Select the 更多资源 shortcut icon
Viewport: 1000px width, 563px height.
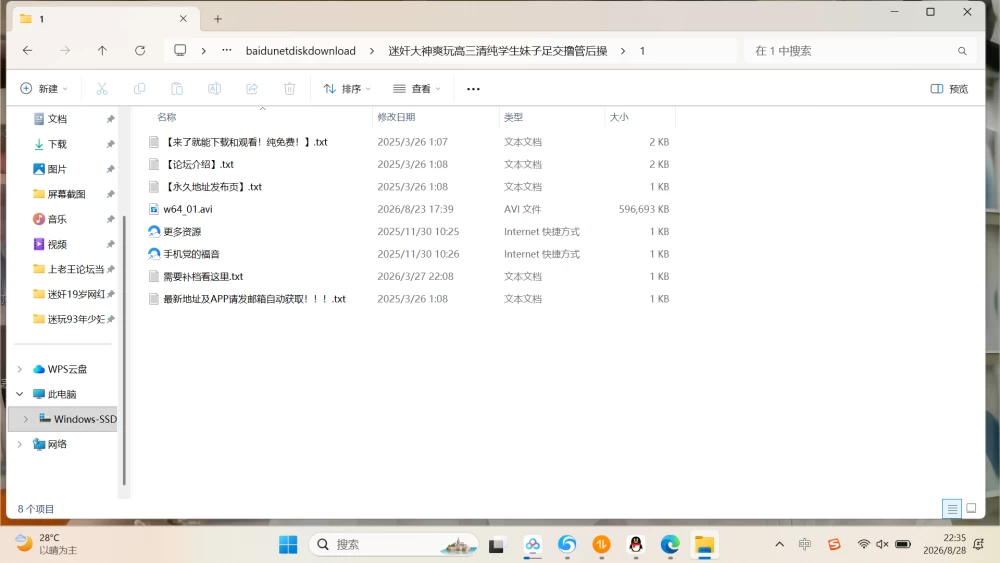(154, 231)
